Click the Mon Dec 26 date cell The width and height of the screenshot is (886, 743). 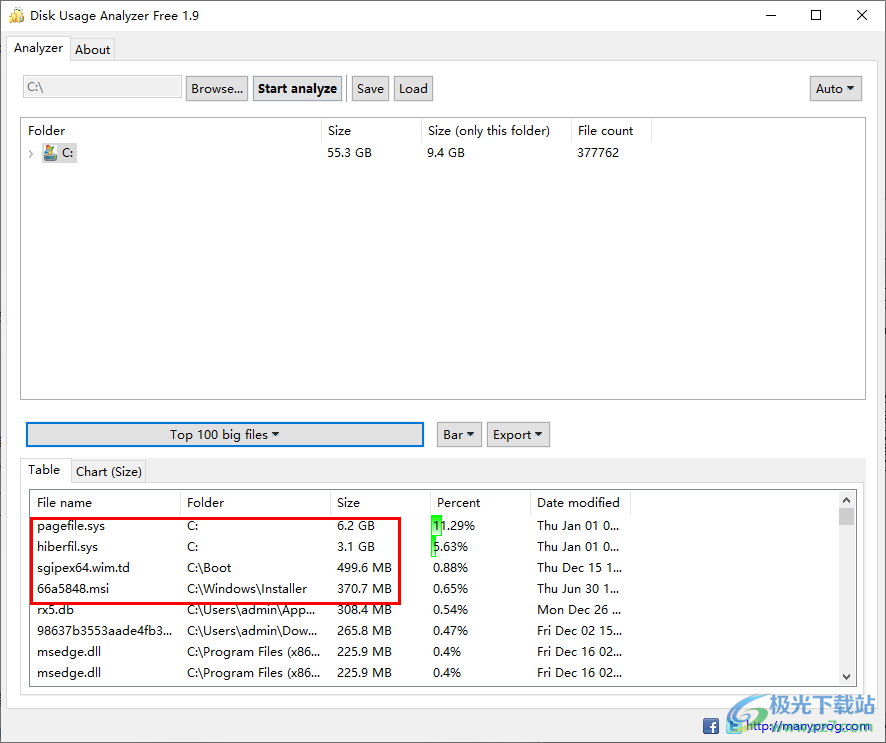pos(579,610)
